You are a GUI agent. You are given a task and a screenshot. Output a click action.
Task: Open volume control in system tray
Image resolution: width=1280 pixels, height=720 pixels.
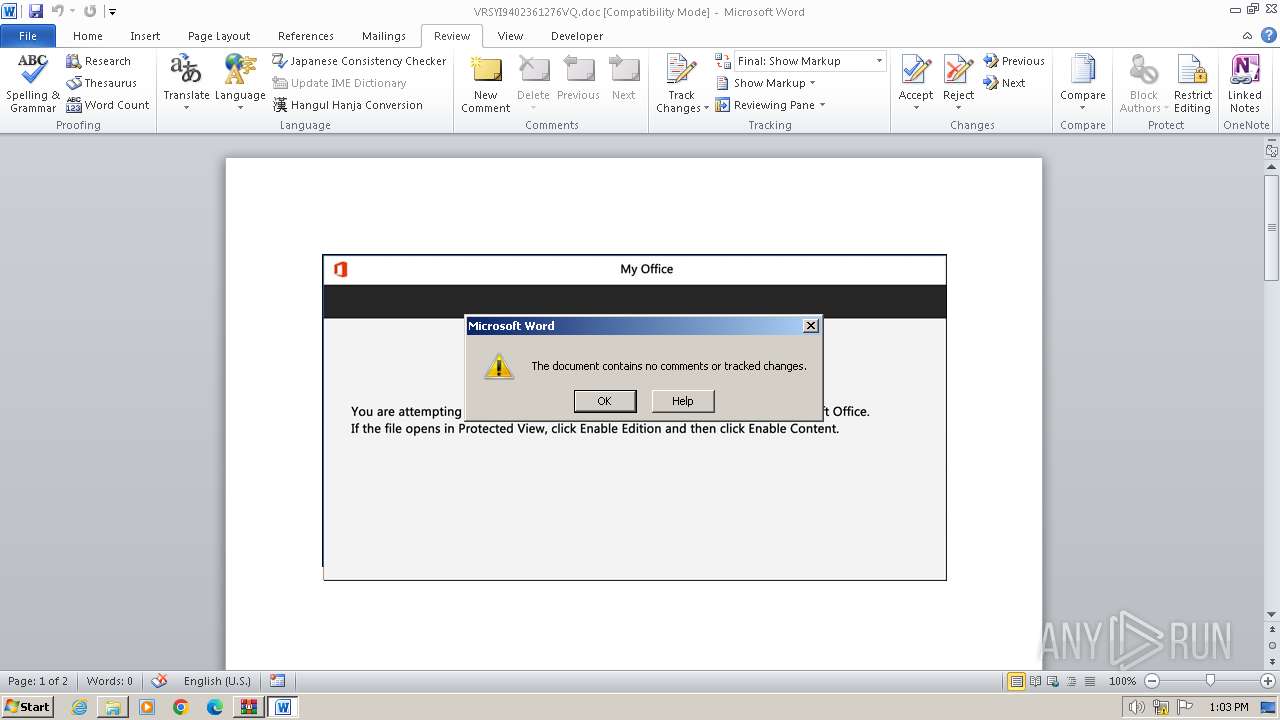[x=1136, y=707]
